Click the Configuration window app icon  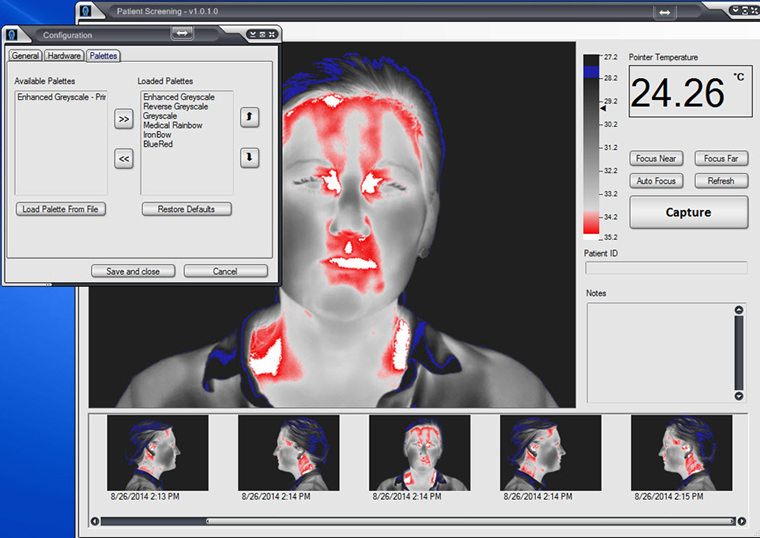click(x=12, y=35)
